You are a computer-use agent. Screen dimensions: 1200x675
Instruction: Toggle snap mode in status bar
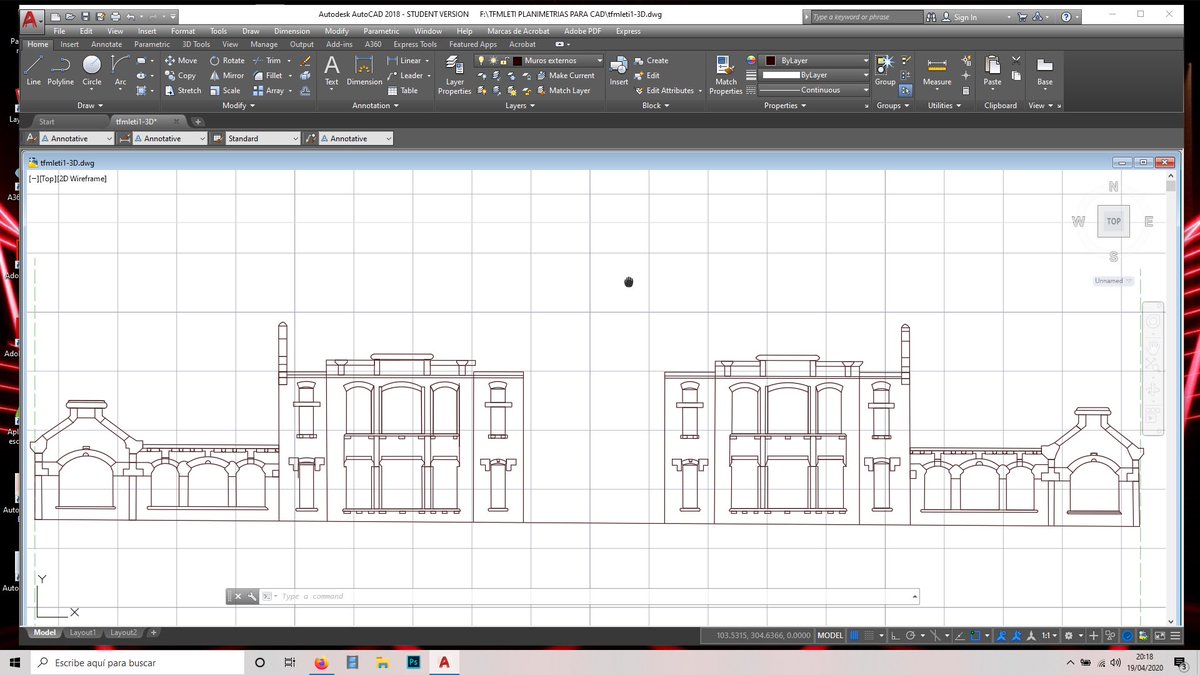point(869,635)
